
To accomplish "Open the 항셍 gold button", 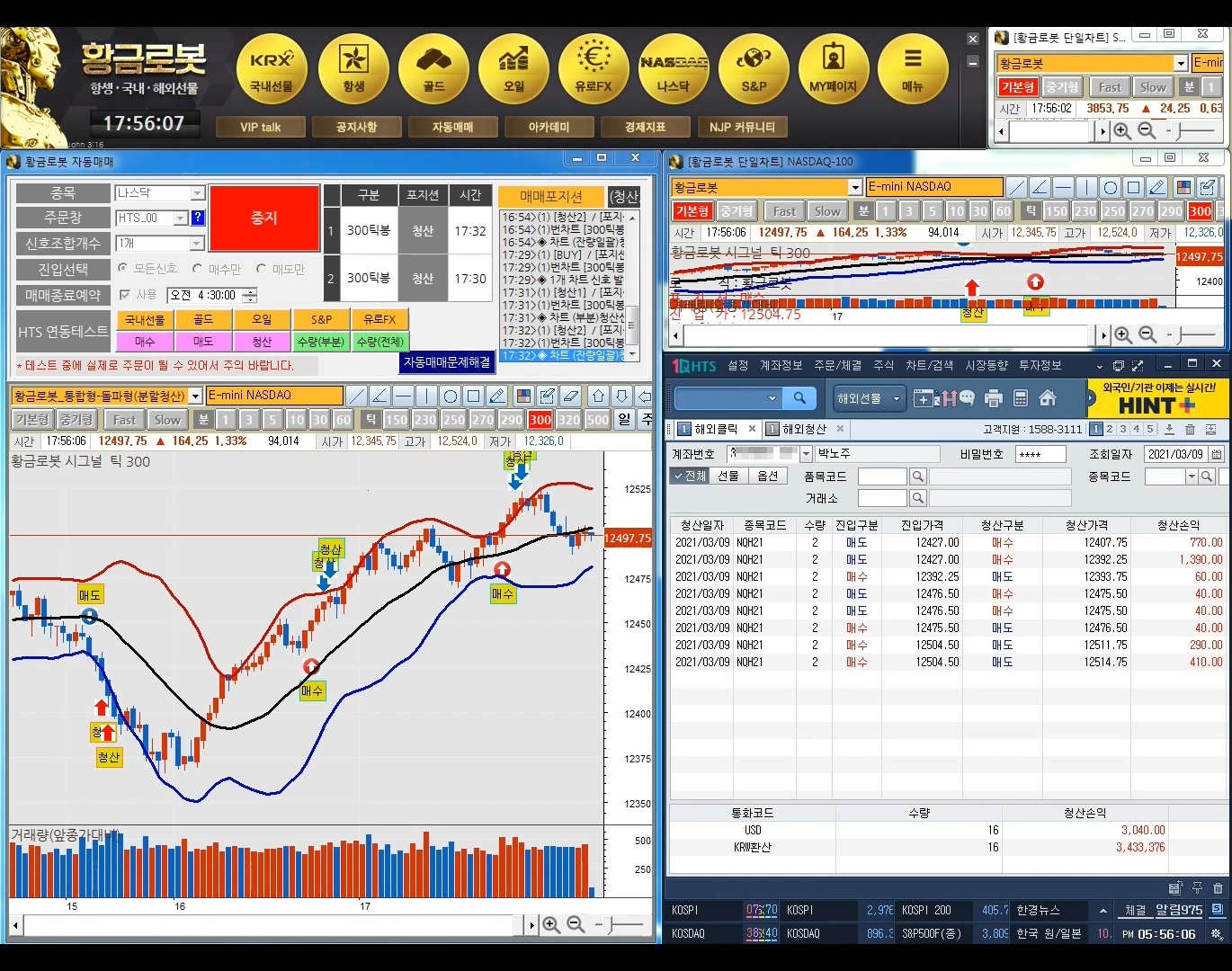I will coord(353,69).
